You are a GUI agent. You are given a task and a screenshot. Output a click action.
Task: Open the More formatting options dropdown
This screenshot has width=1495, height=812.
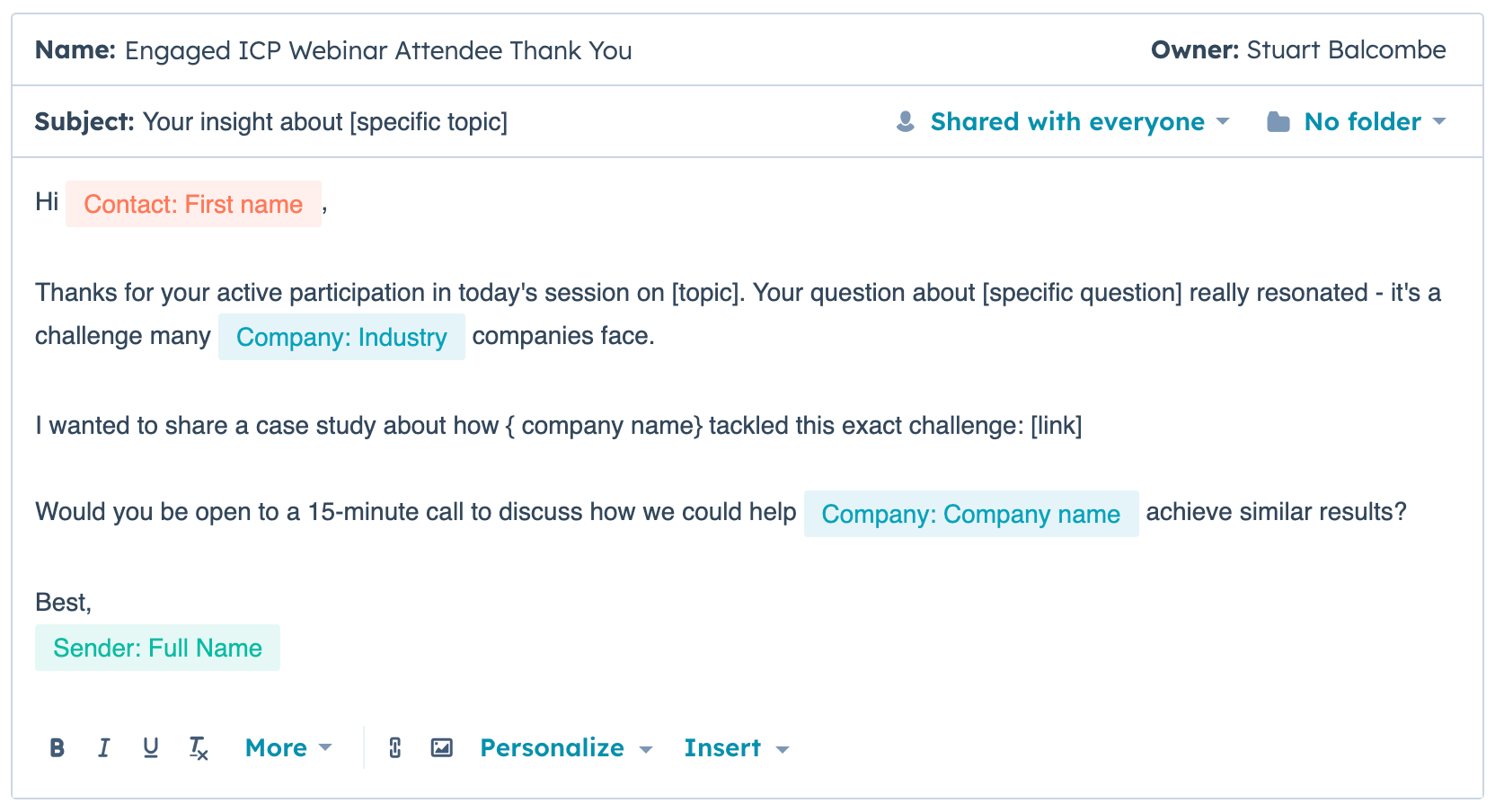[288, 748]
